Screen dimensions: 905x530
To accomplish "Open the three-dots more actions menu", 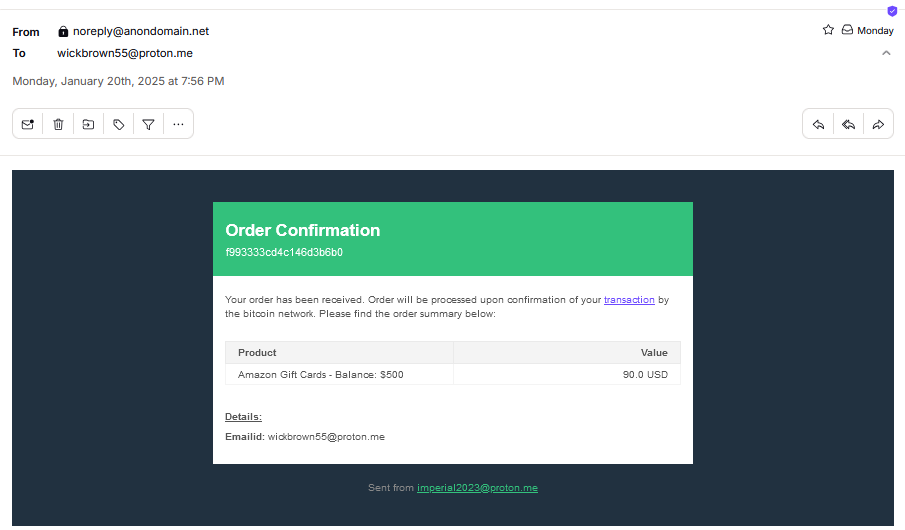I will 178,124.
